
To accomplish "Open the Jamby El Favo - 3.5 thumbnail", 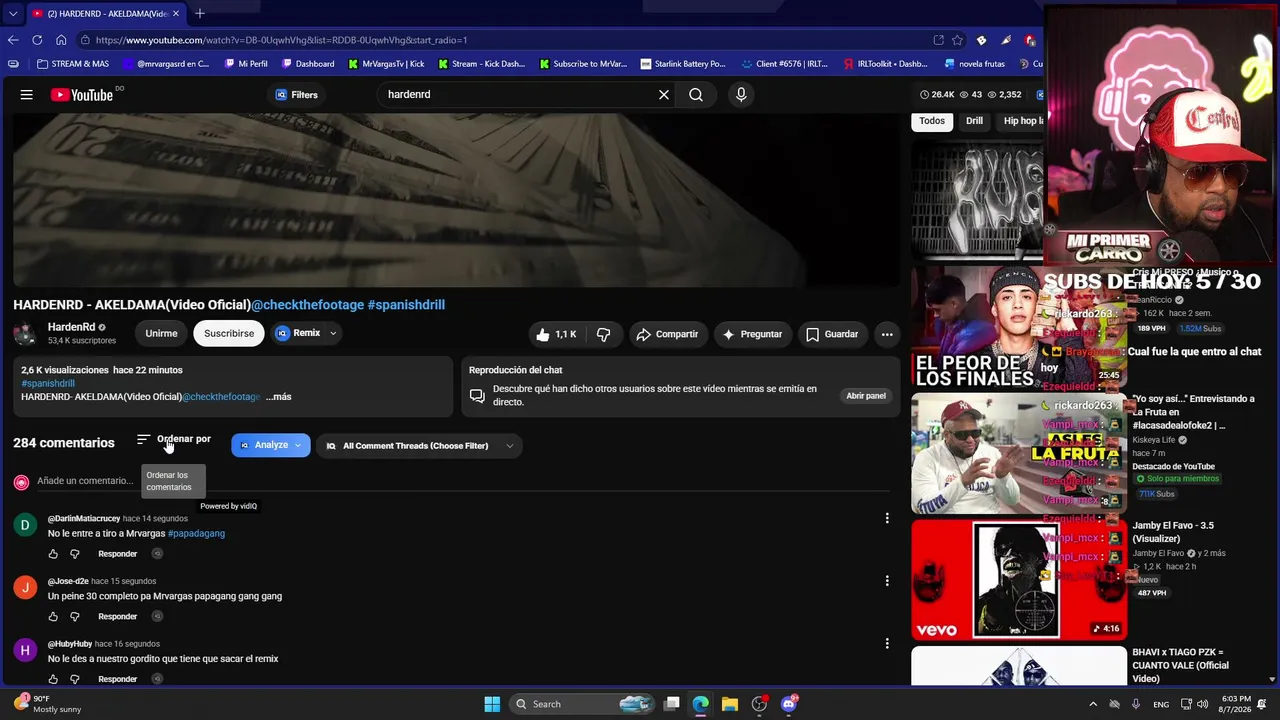I will click(1018, 580).
